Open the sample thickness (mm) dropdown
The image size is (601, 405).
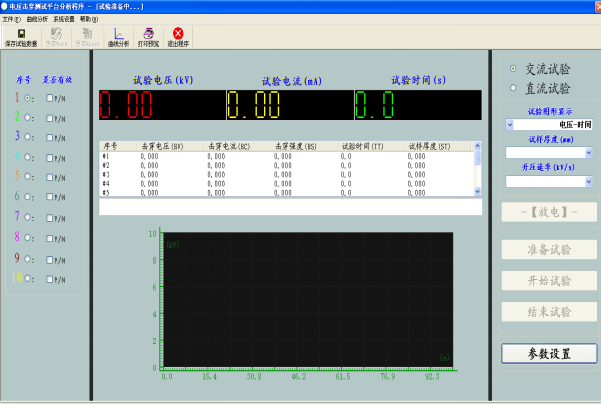point(588,153)
